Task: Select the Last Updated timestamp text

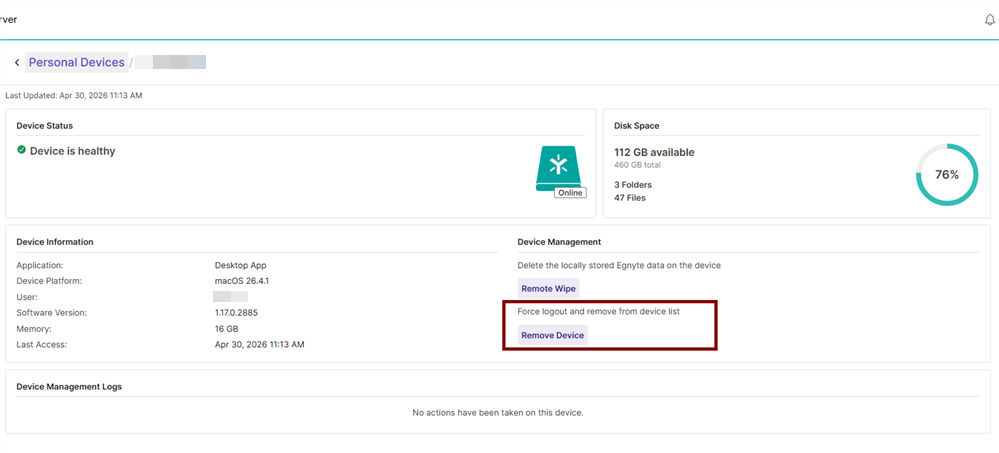Action: click(x=74, y=96)
